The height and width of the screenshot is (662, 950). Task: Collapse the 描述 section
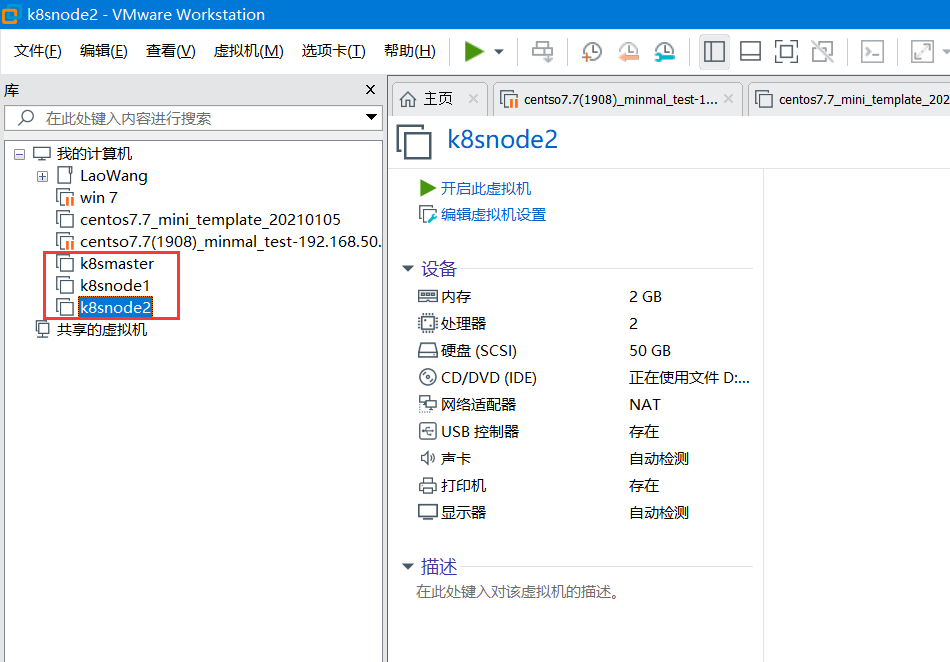click(408, 566)
